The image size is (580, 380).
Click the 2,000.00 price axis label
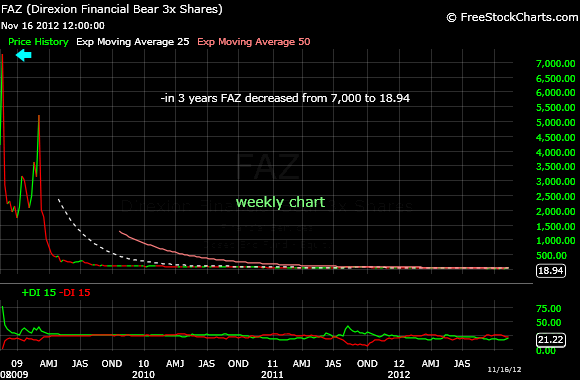click(x=556, y=211)
